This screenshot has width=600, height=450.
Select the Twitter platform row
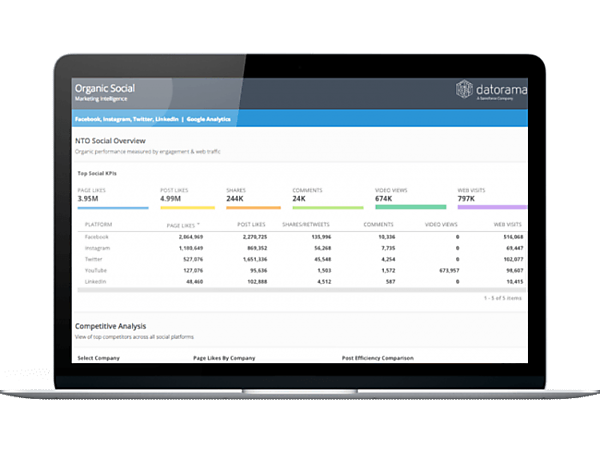[x=302, y=259]
